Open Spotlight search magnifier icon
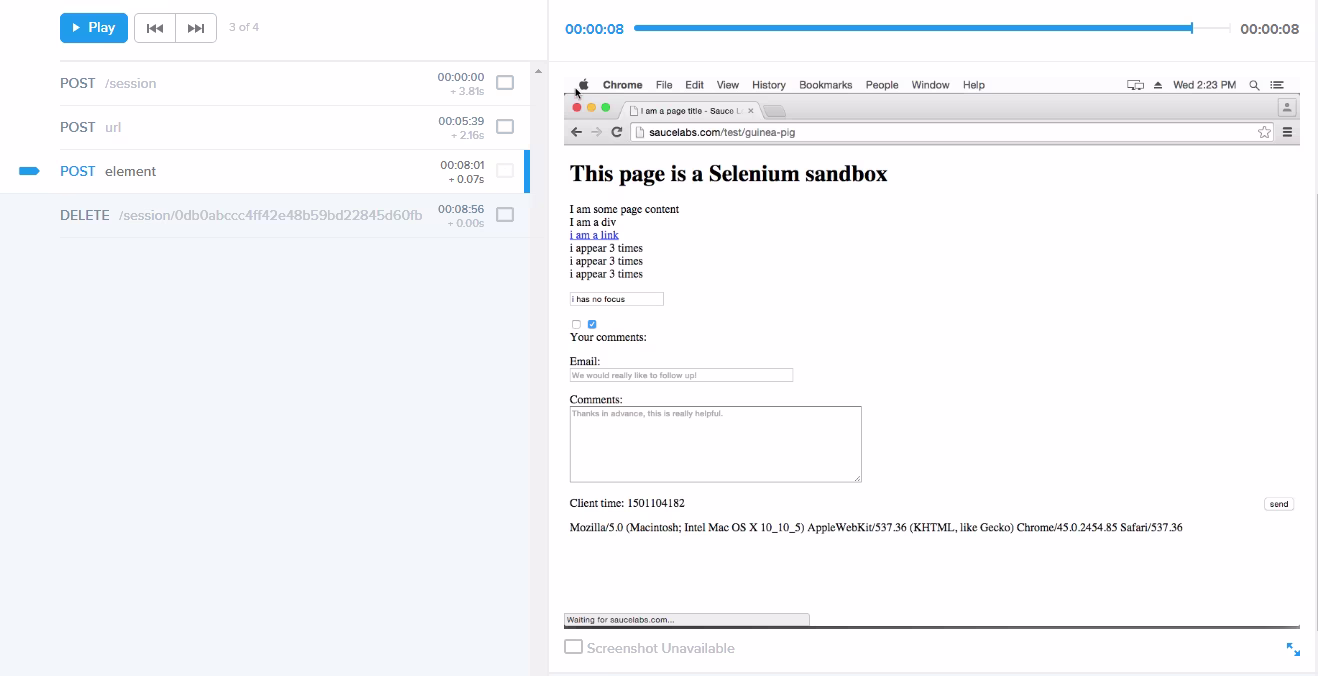1318x676 pixels. click(1254, 85)
